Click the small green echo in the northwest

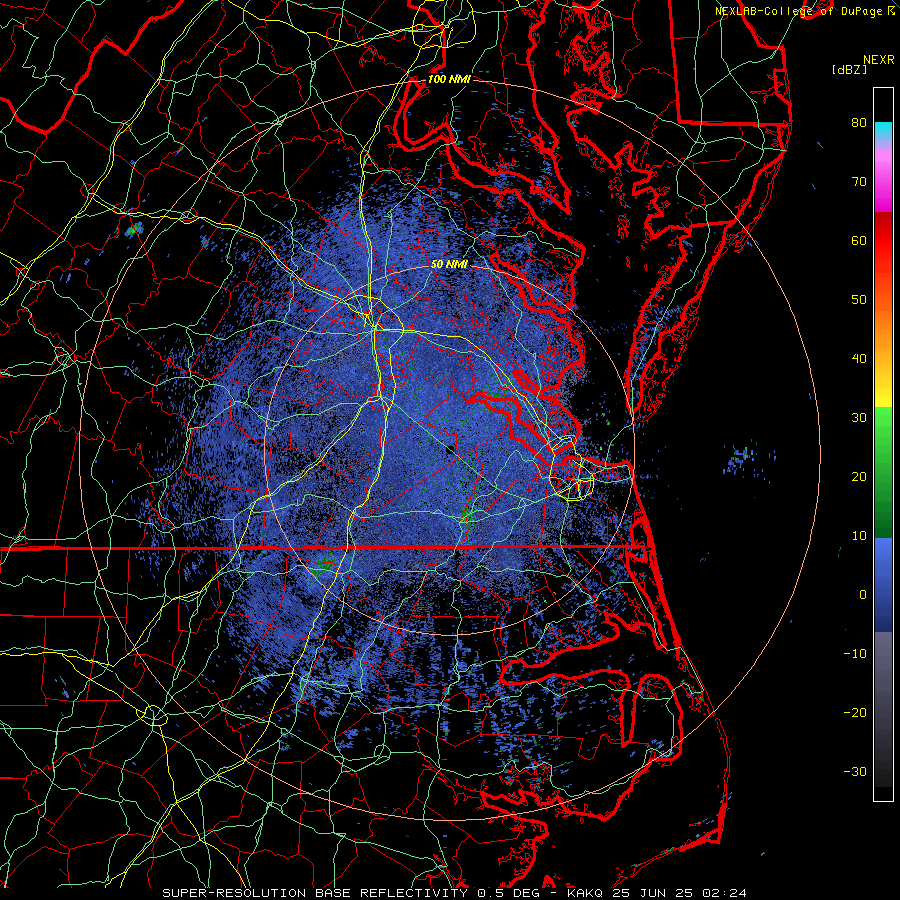coord(134,230)
